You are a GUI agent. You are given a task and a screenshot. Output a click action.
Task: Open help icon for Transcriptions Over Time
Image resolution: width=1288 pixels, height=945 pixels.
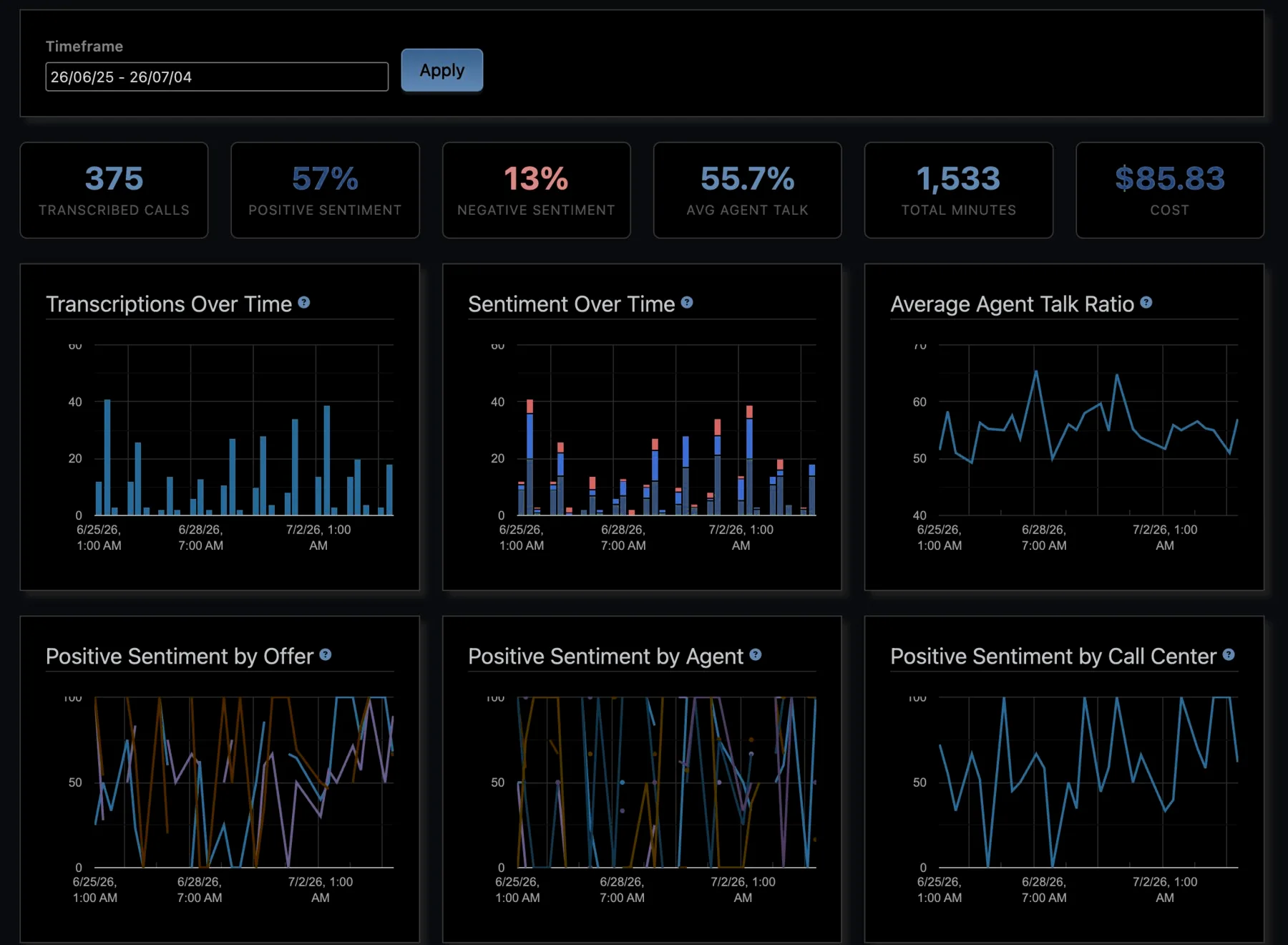pos(304,303)
